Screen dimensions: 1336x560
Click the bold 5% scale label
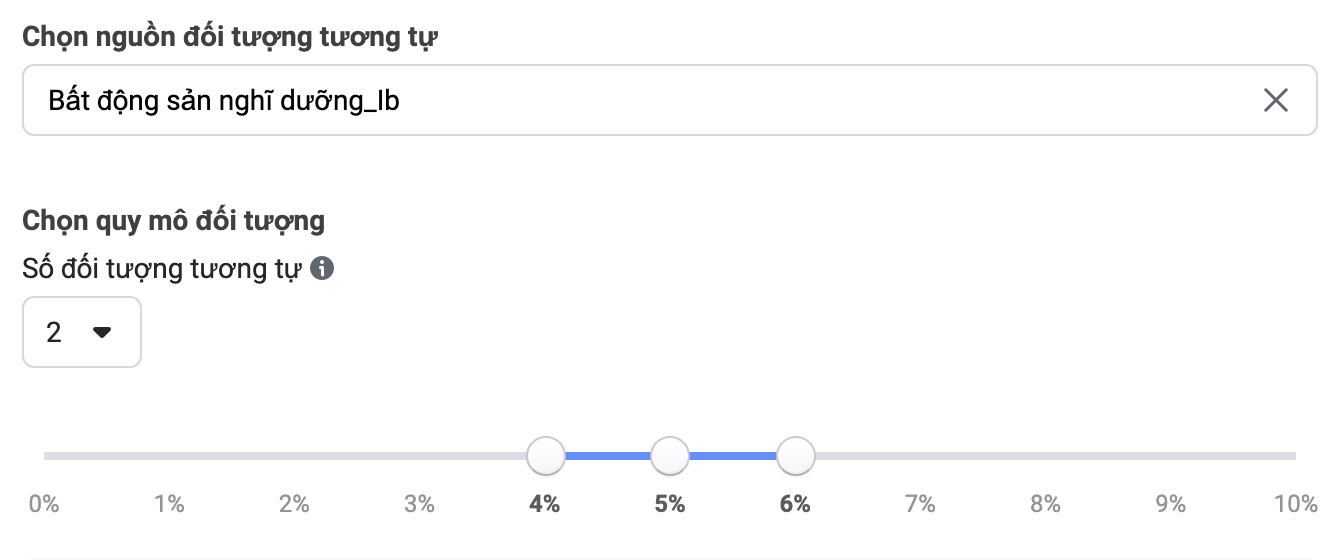click(670, 504)
